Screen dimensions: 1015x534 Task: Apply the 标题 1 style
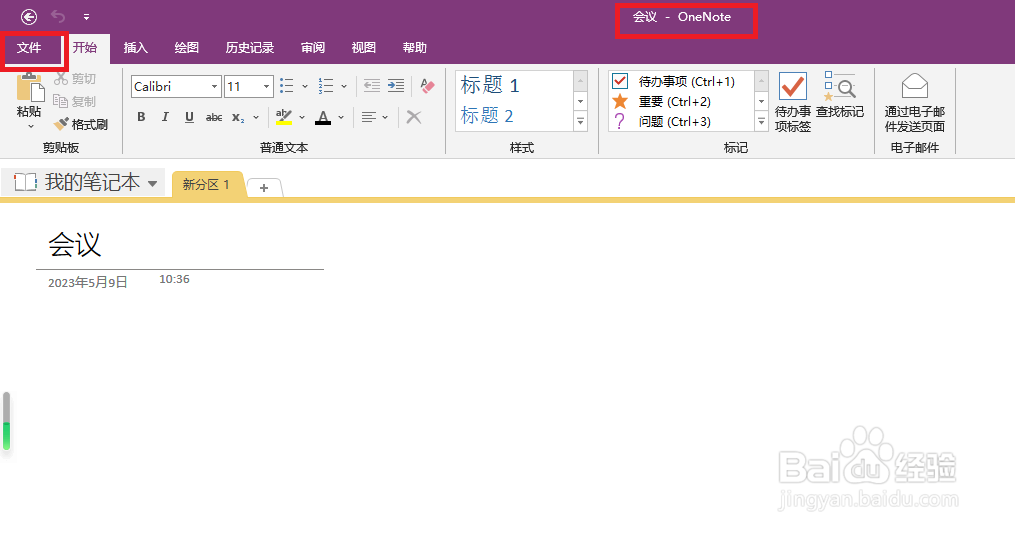coord(490,85)
